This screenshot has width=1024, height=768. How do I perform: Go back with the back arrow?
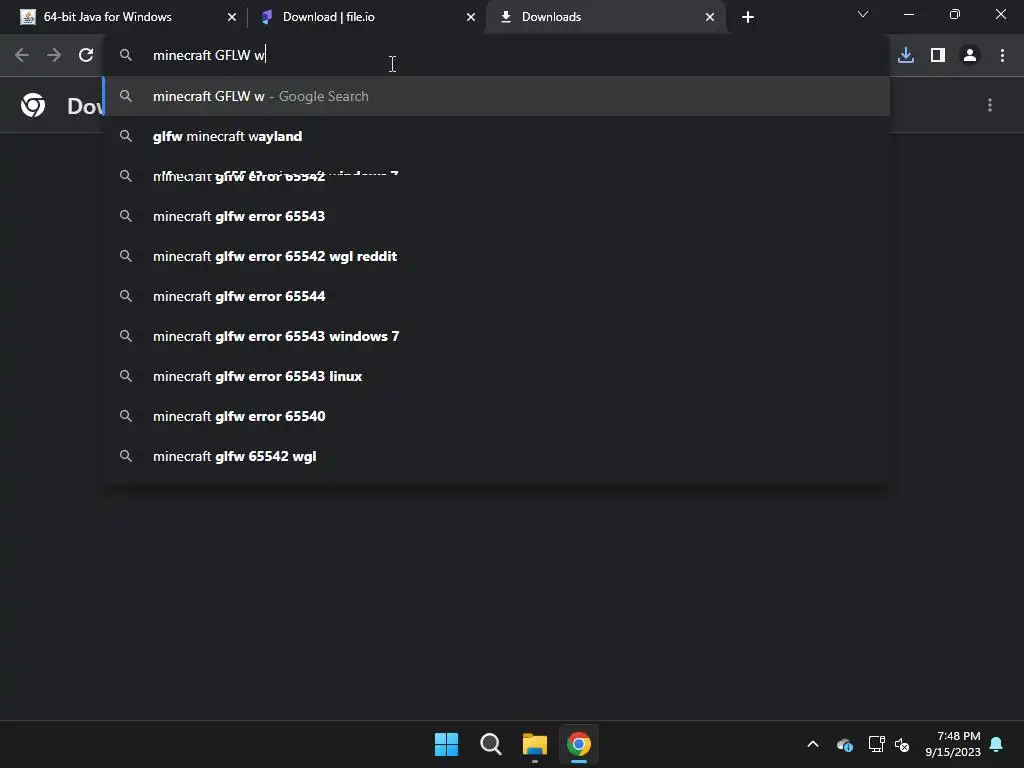coord(22,55)
